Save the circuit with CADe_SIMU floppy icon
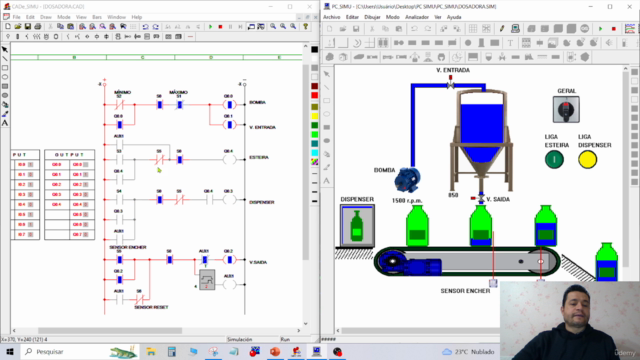Viewport: 640px width, 360px height. [28, 27]
